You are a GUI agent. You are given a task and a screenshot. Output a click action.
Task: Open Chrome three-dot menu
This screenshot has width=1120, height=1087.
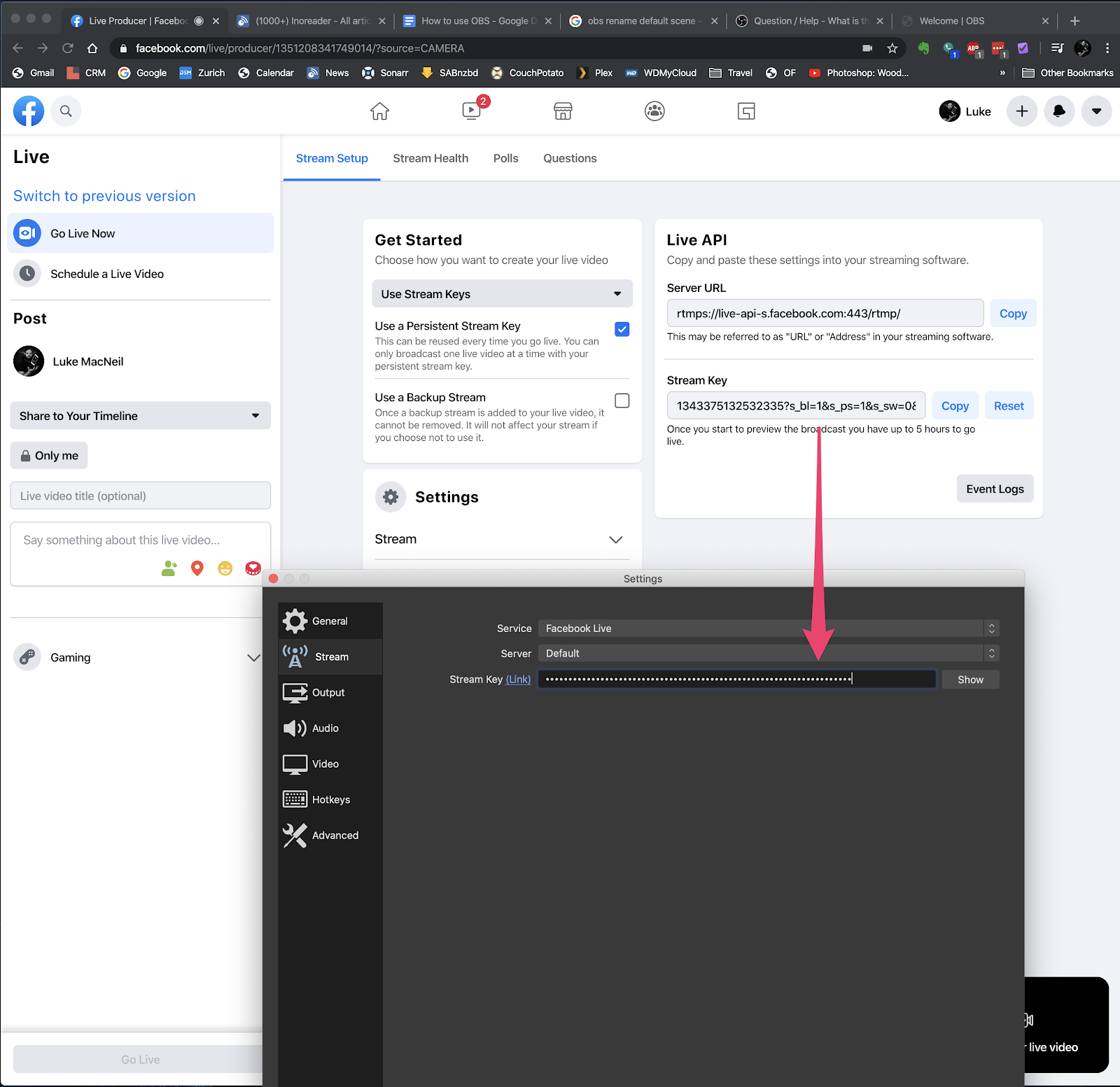coord(1107,48)
